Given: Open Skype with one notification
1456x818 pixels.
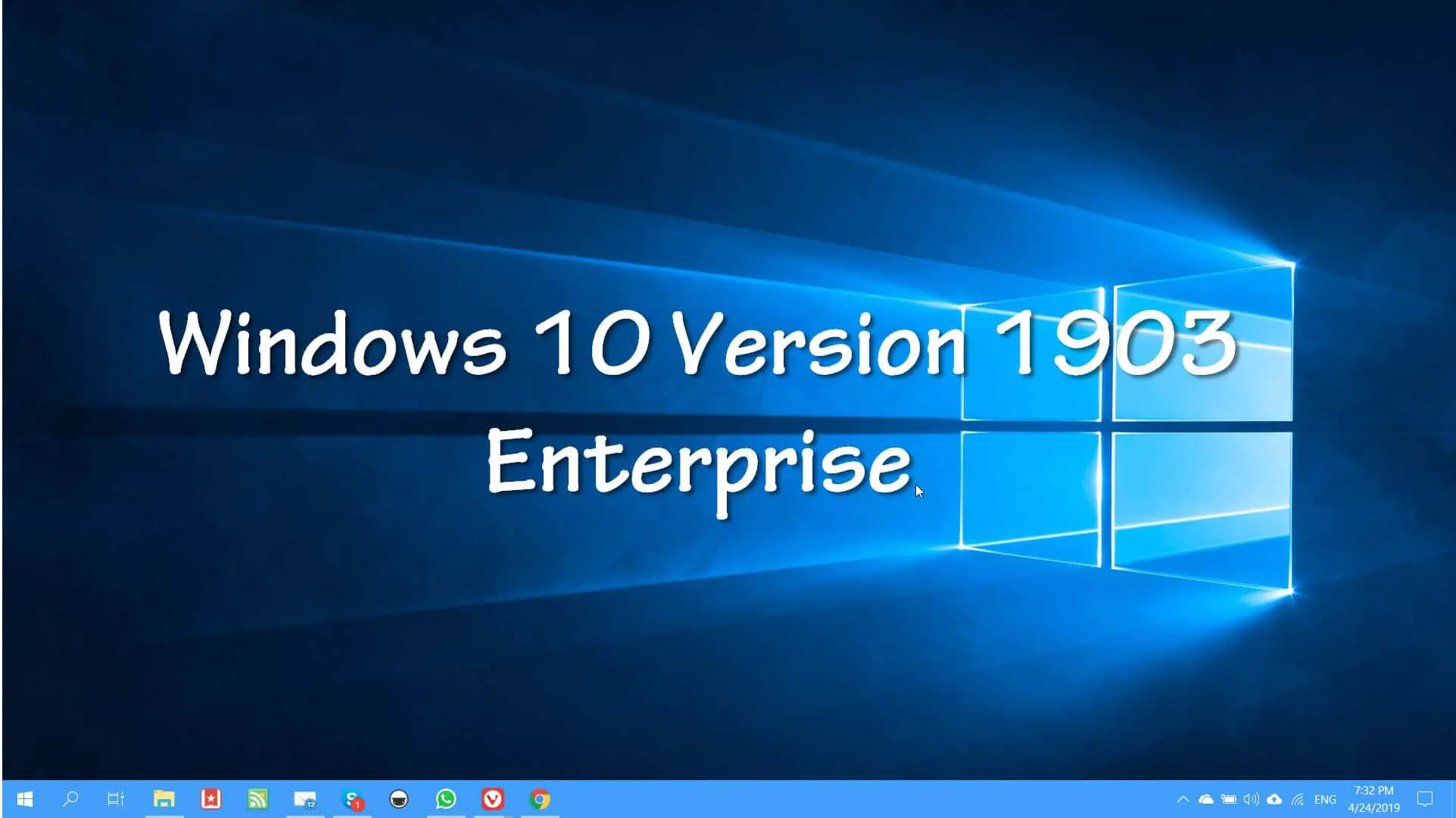Looking at the screenshot, I should pos(352,799).
